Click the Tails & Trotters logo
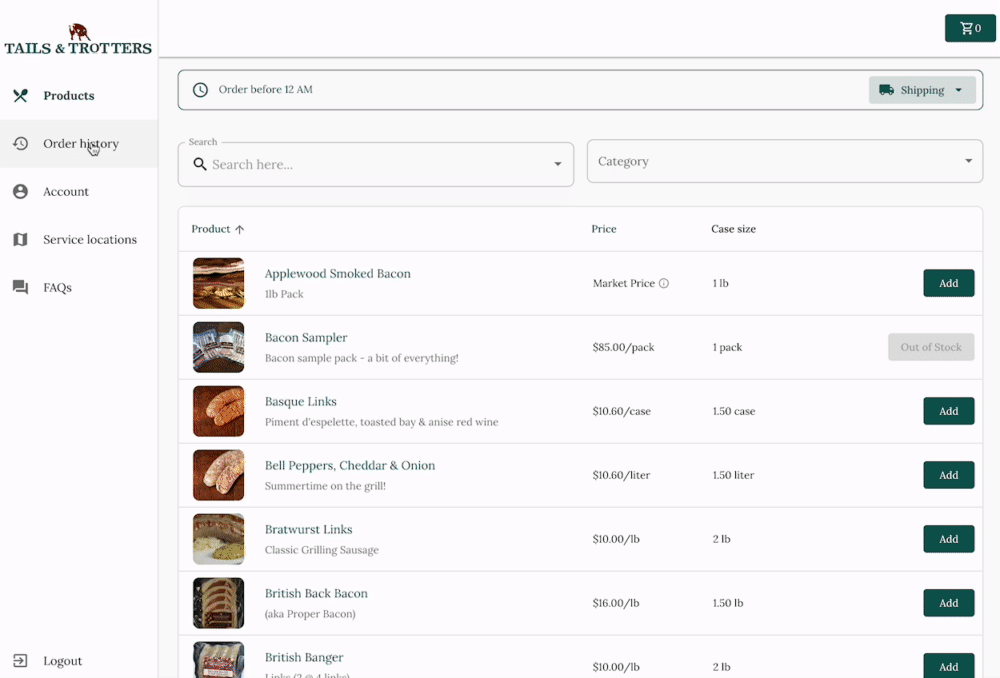 (x=78, y=40)
